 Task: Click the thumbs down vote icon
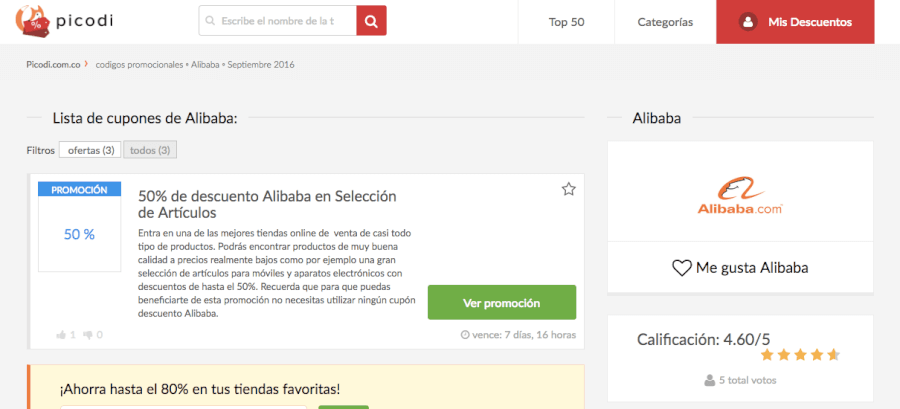click(x=88, y=335)
